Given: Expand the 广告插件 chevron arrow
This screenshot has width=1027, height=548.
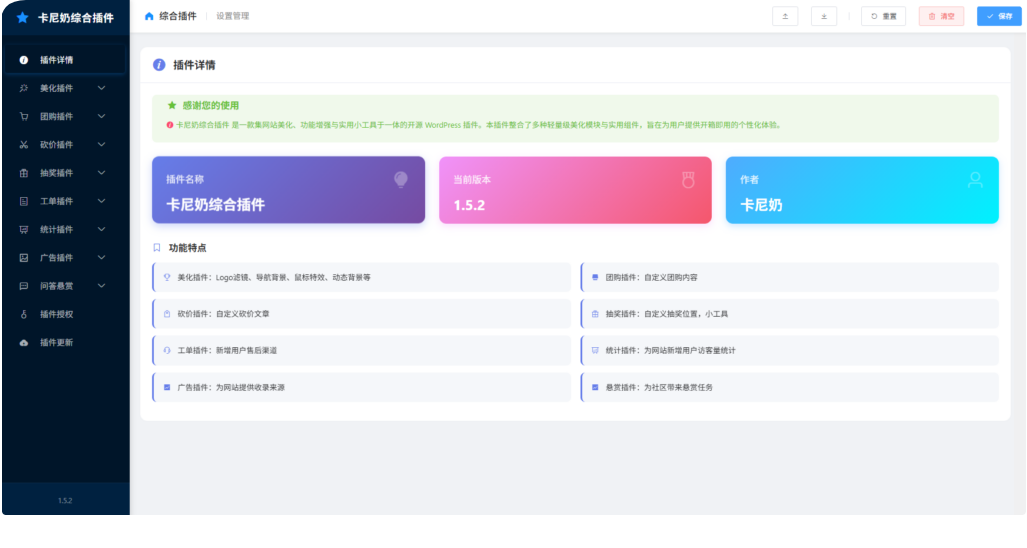Looking at the screenshot, I should pos(102,257).
